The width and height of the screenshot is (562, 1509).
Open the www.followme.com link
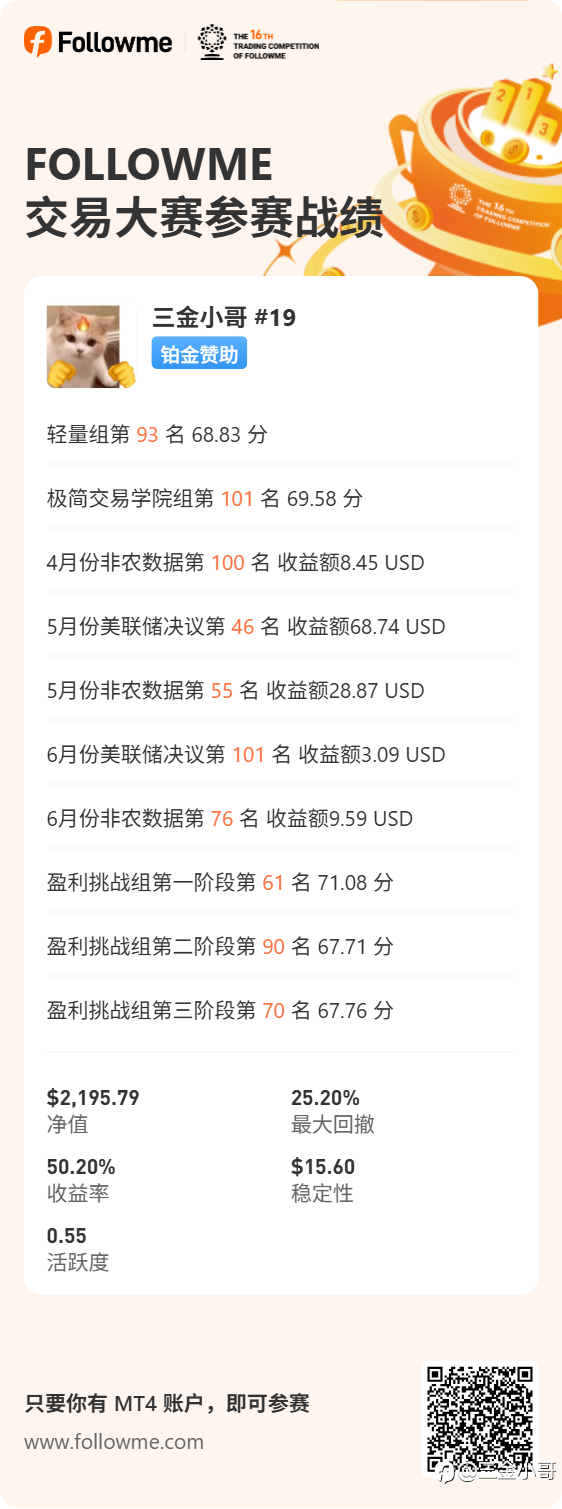pos(114,1442)
